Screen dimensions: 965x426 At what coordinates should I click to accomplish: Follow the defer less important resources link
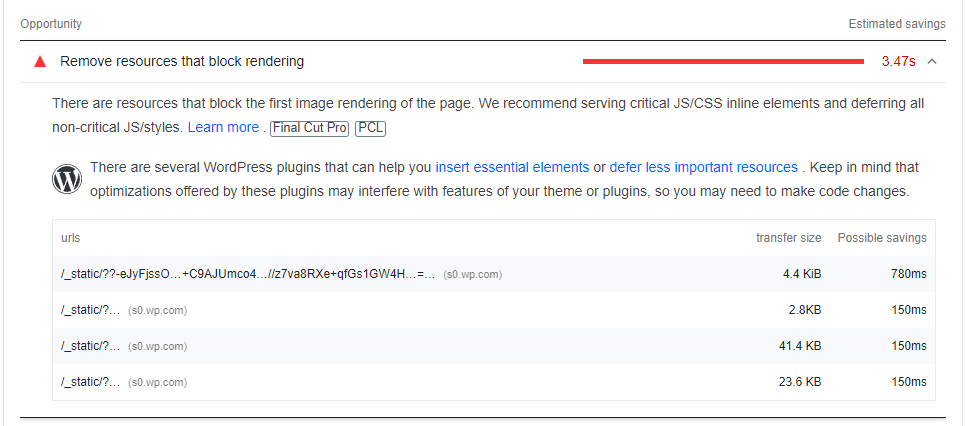tap(703, 167)
